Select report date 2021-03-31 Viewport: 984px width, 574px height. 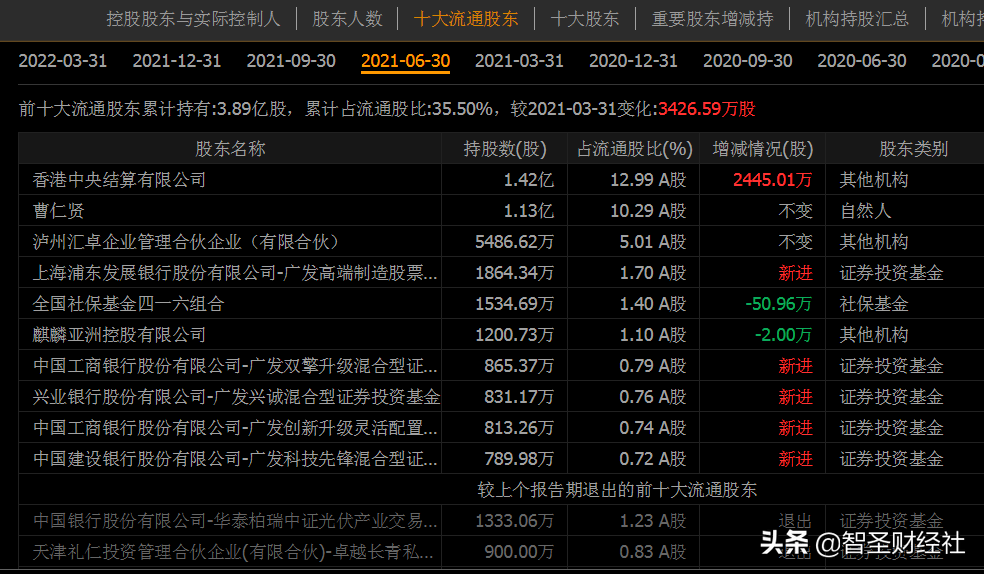click(x=519, y=61)
